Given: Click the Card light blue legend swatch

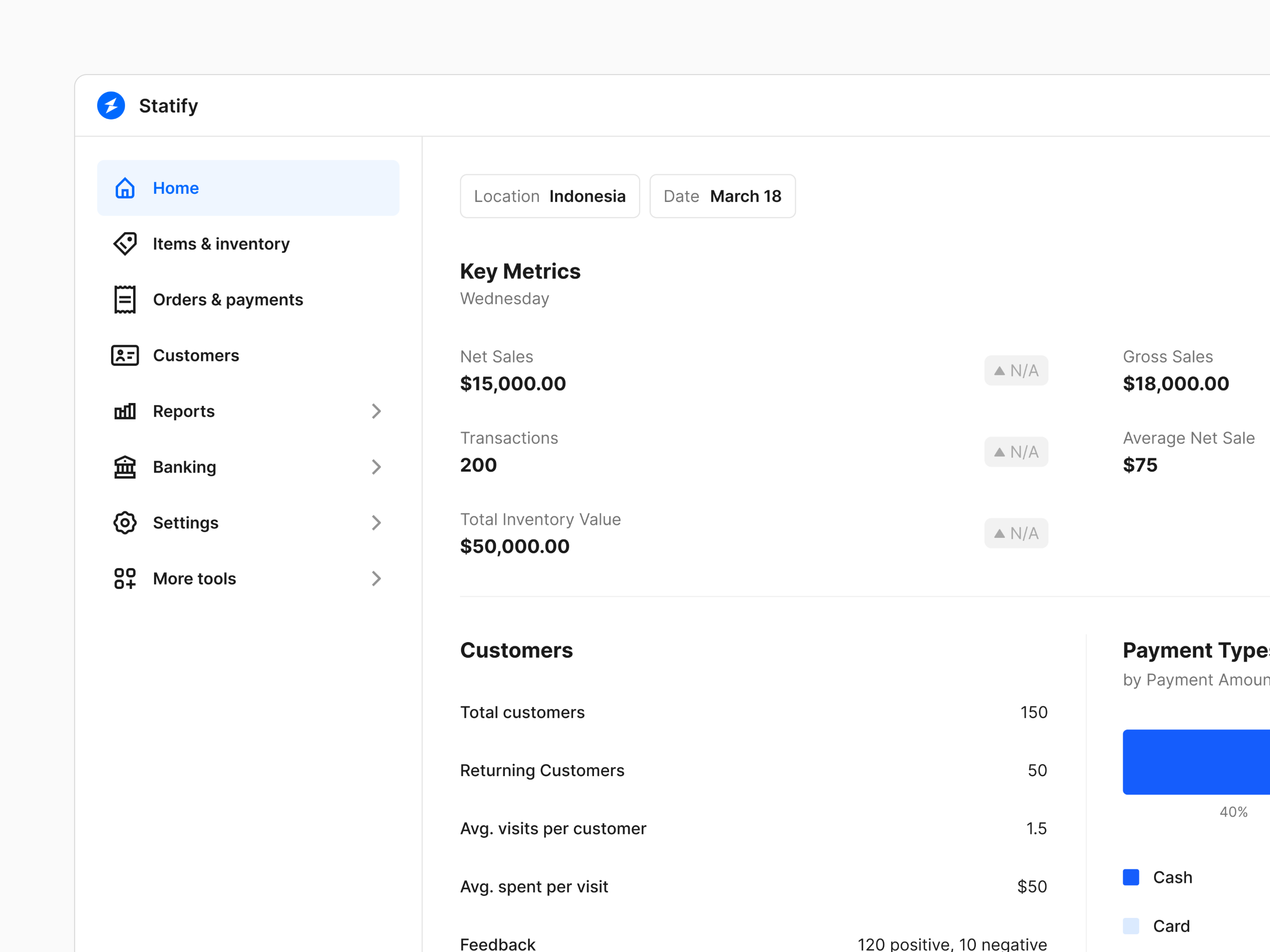Looking at the screenshot, I should point(1131,926).
